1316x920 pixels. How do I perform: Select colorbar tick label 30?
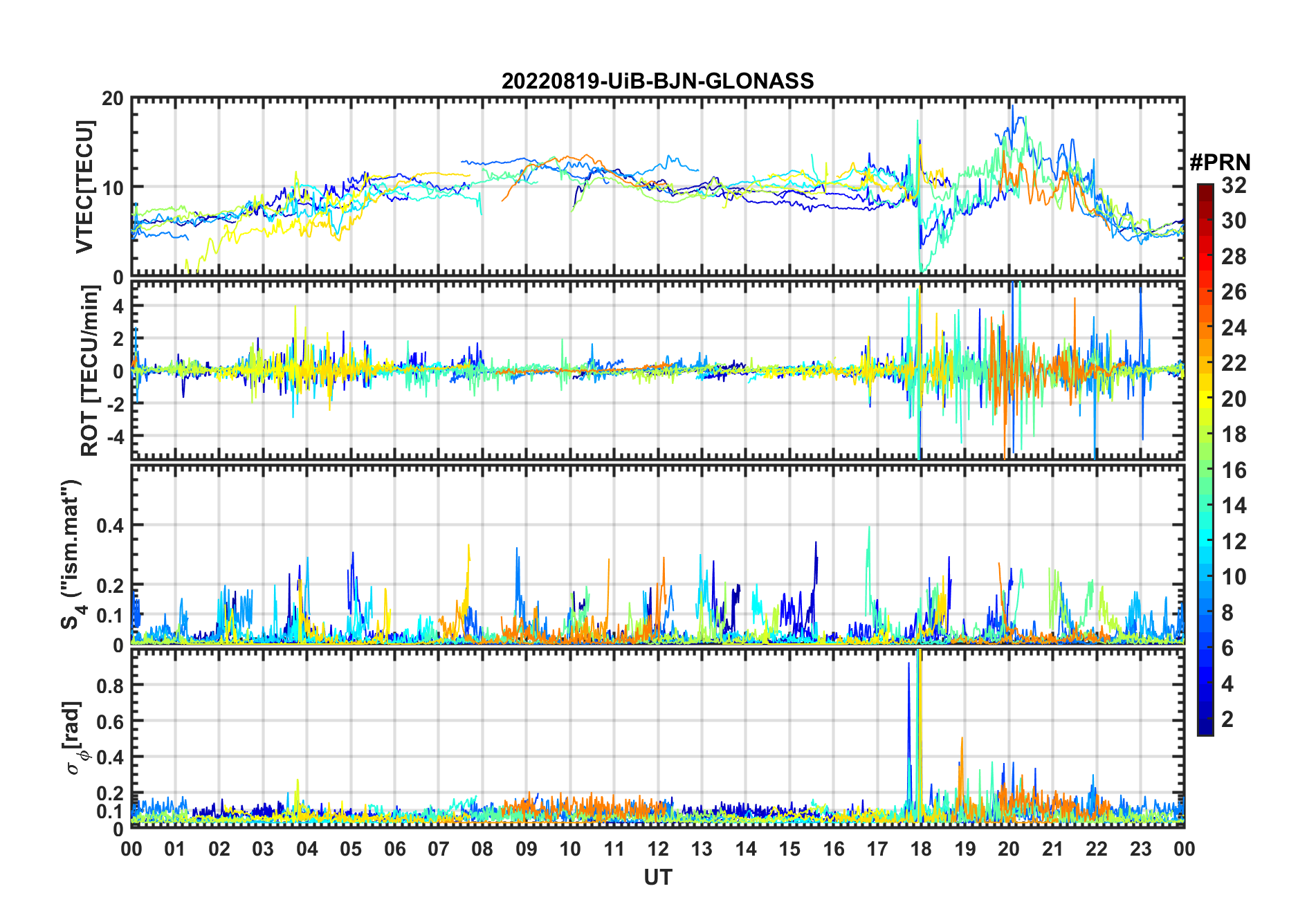pyautogui.click(x=1234, y=221)
